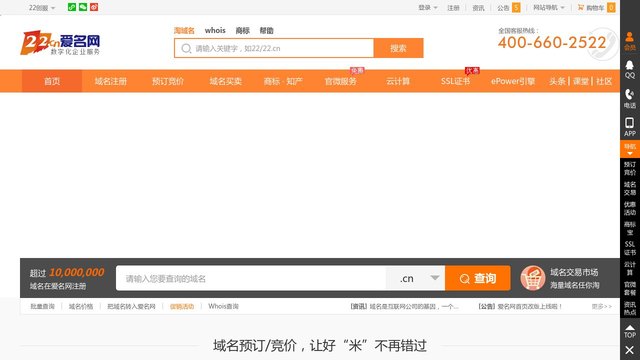This screenshot has width=640, height=360.
Task: Open 社区 in main navigation
Action: pyautogui.click(x=604, y=81)
